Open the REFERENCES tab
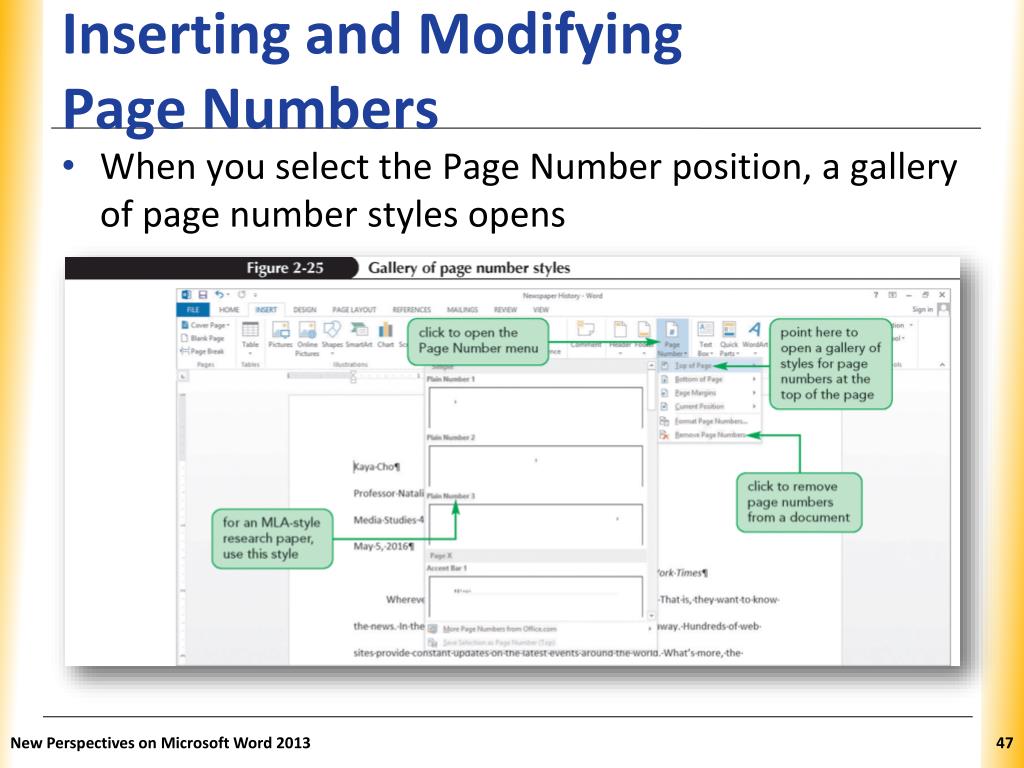 pyautogui.click(x=411, y=310)
